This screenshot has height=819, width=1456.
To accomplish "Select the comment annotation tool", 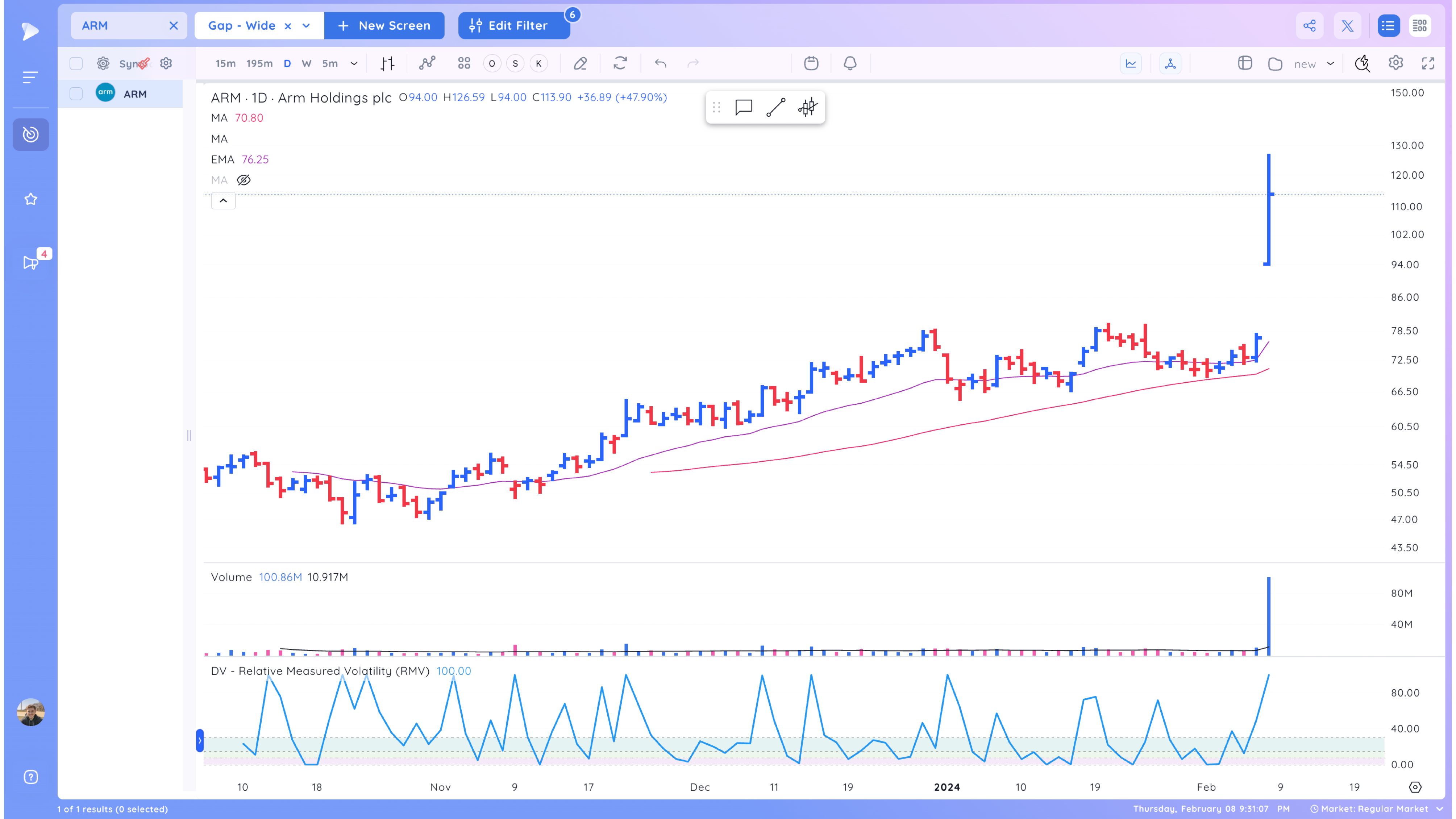I will tap(743, 107).
